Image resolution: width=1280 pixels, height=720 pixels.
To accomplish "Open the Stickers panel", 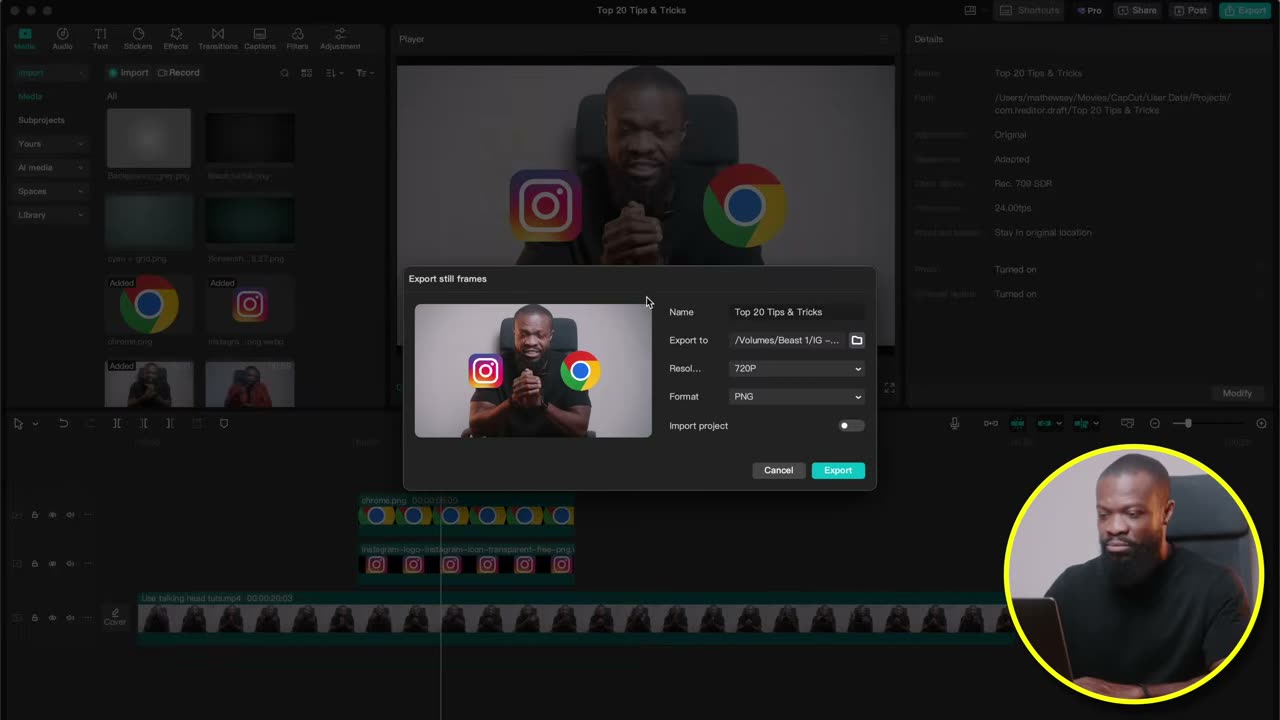I will 138,39.
